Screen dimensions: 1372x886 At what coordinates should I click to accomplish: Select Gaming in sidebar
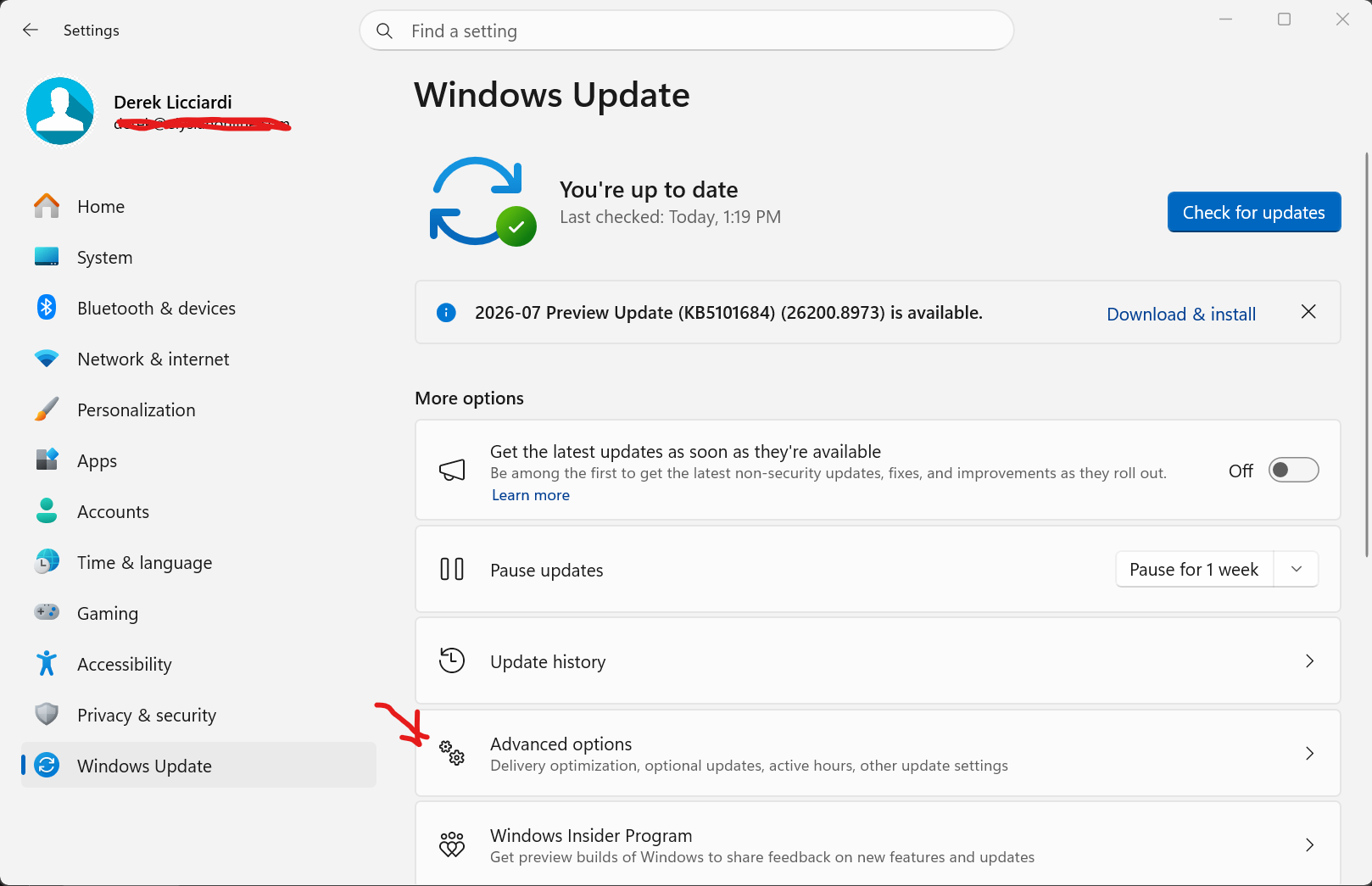198,613
